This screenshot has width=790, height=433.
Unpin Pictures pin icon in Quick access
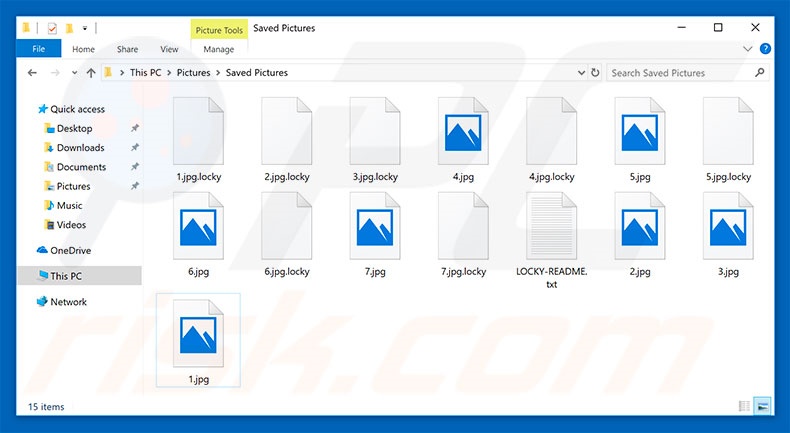[135, 186]
